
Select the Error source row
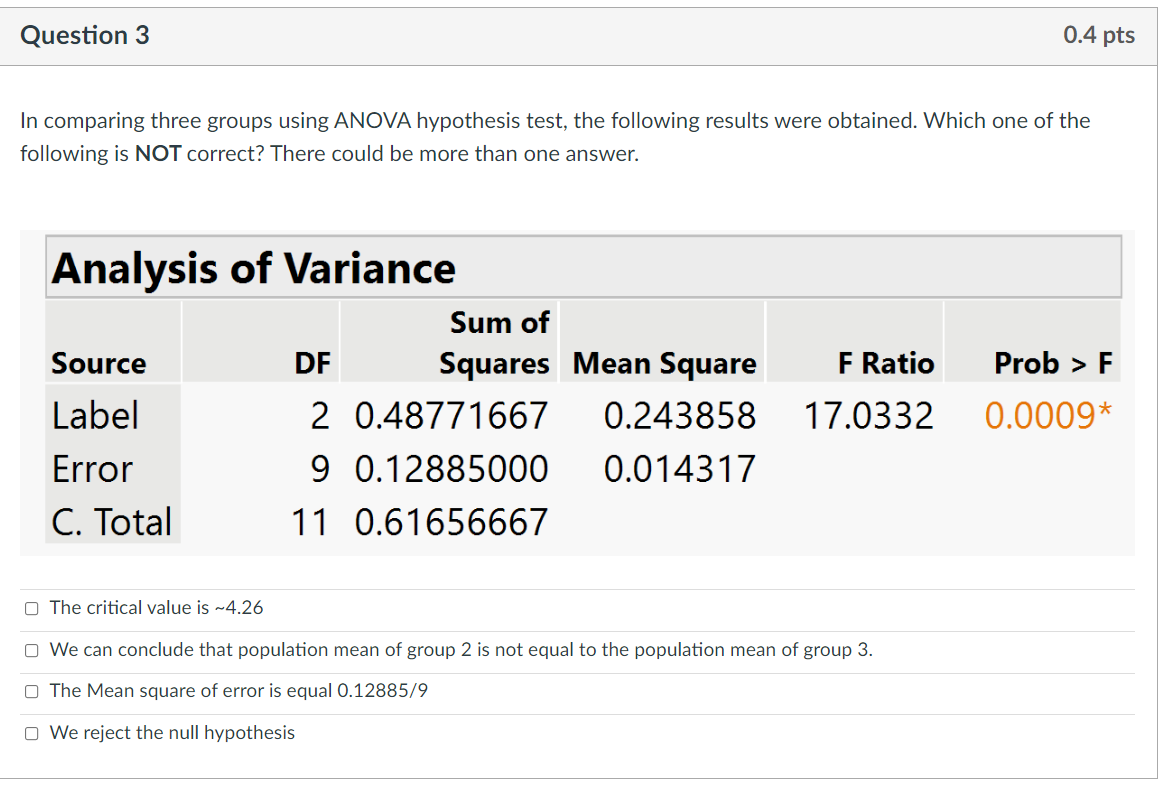point(91,468)
